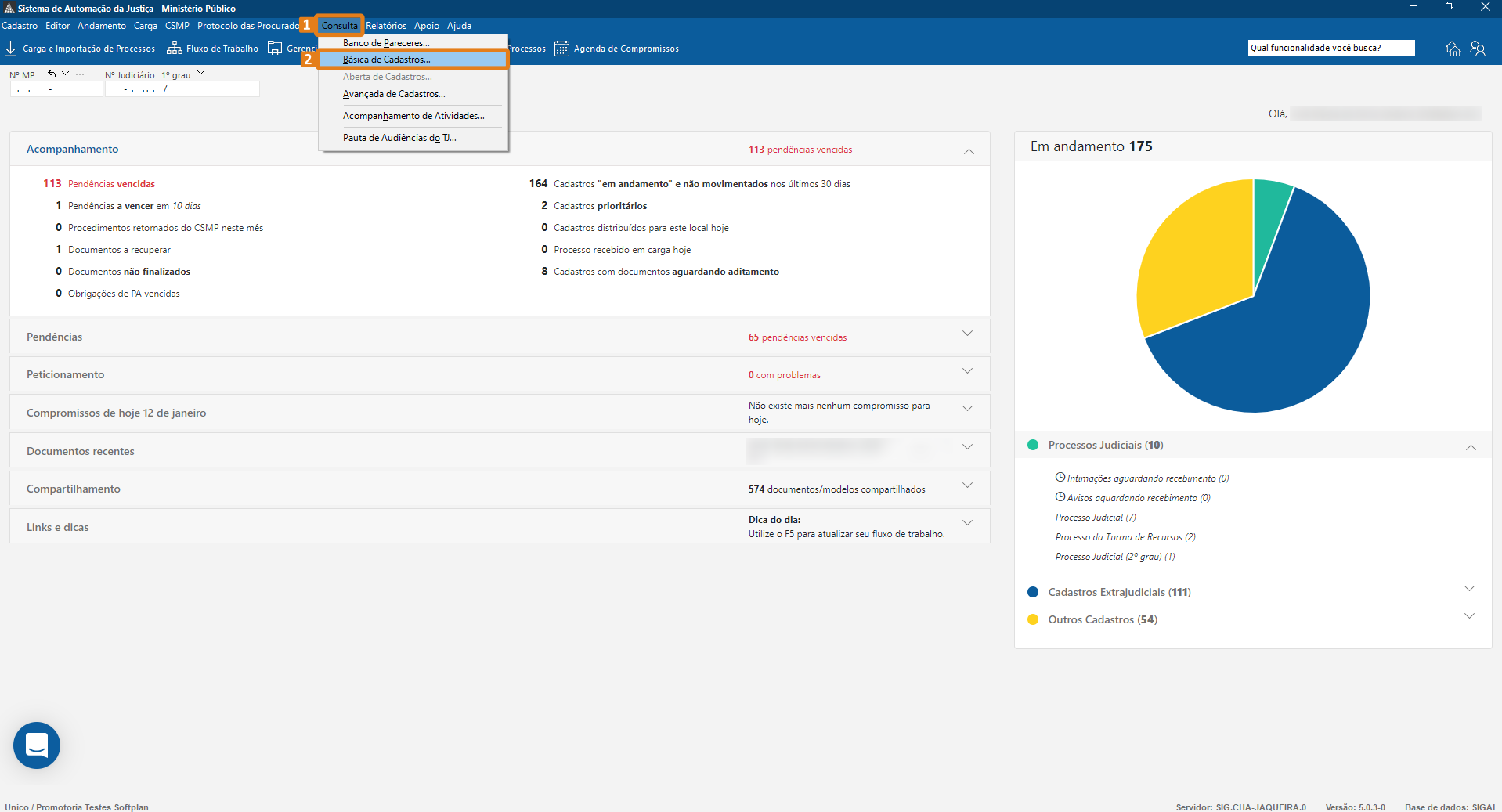Click 'Documentos não finalizados' row
This screenshot has height=812, width=1502.
coord(123,272)
